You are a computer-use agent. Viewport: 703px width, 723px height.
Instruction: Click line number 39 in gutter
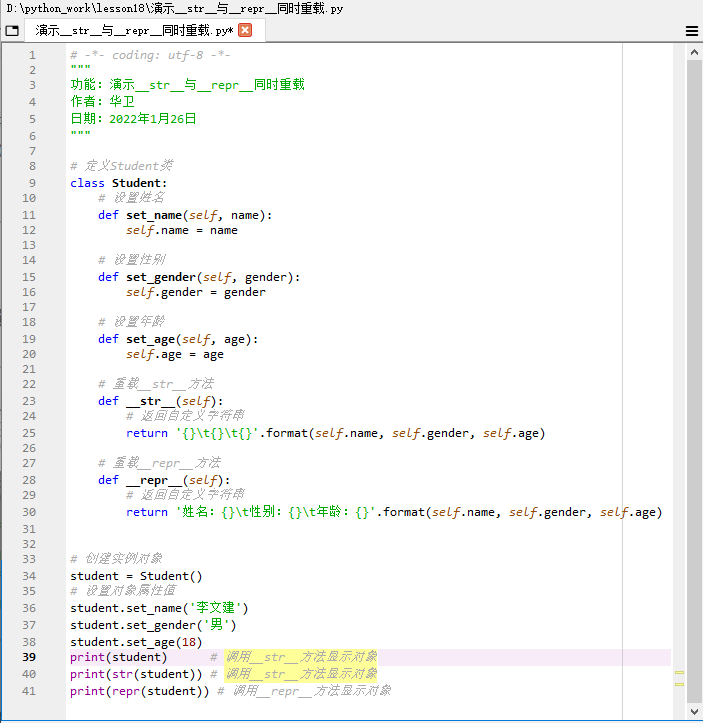point(29,657)
